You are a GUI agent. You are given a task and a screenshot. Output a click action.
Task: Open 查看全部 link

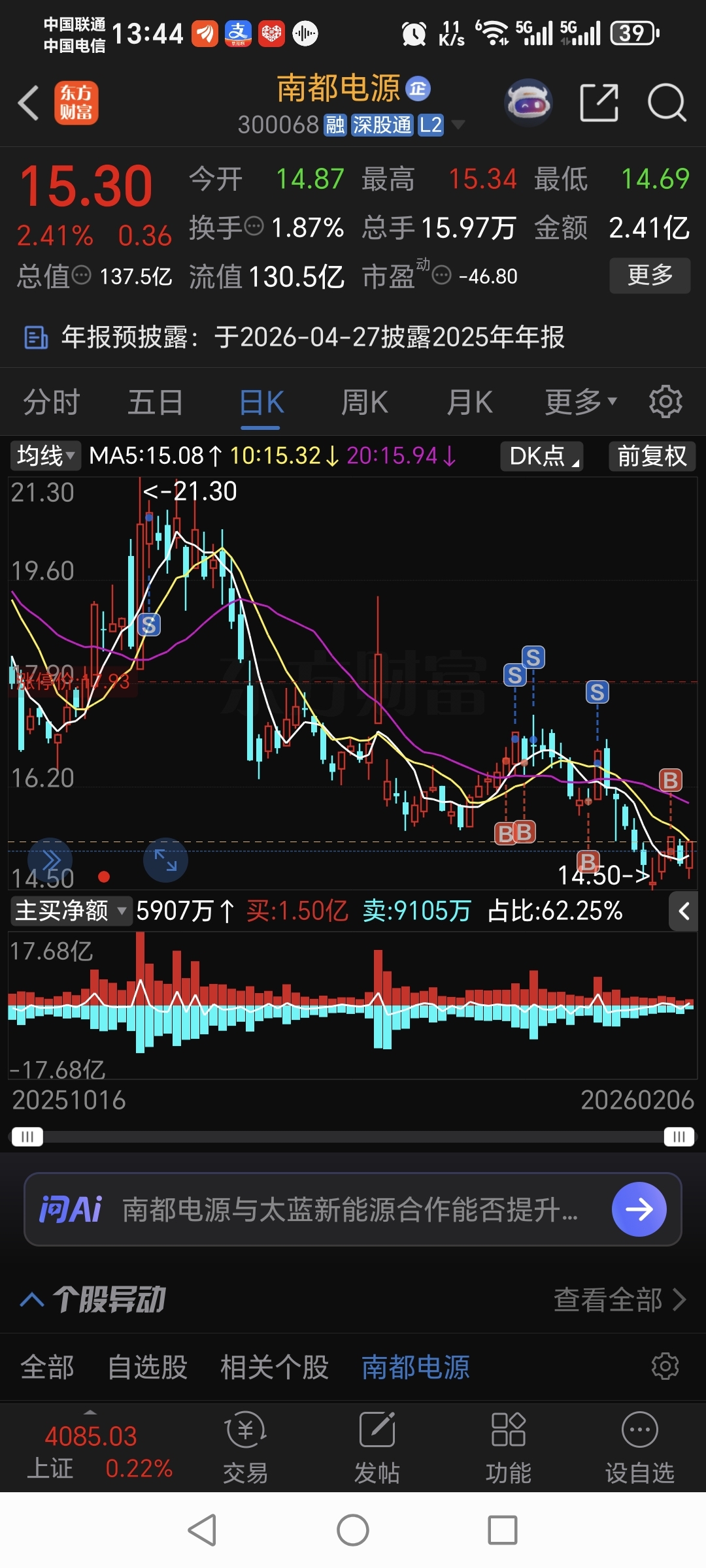coord(620,1299)
